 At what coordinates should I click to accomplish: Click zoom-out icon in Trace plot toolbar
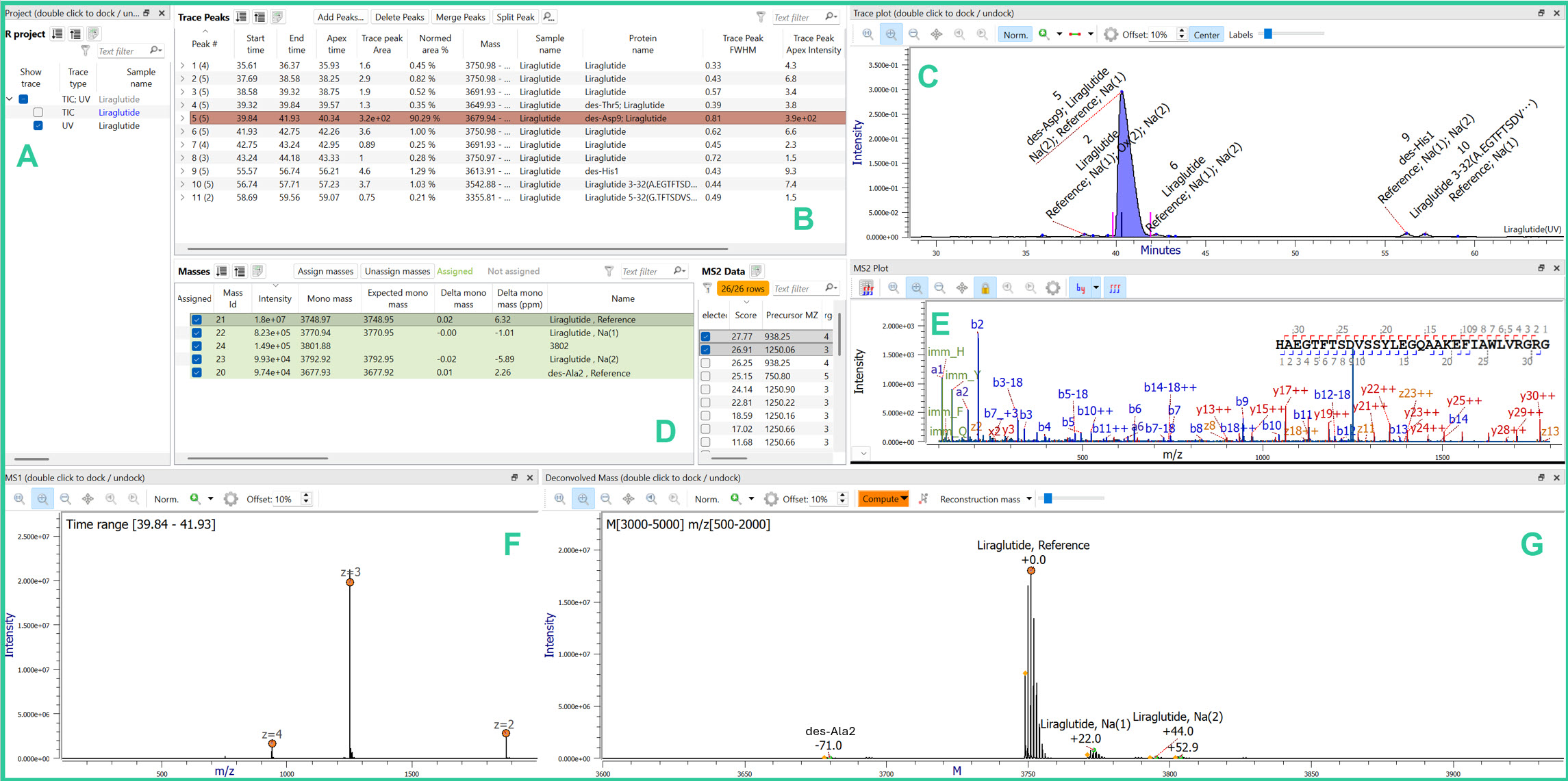point(913,35)
